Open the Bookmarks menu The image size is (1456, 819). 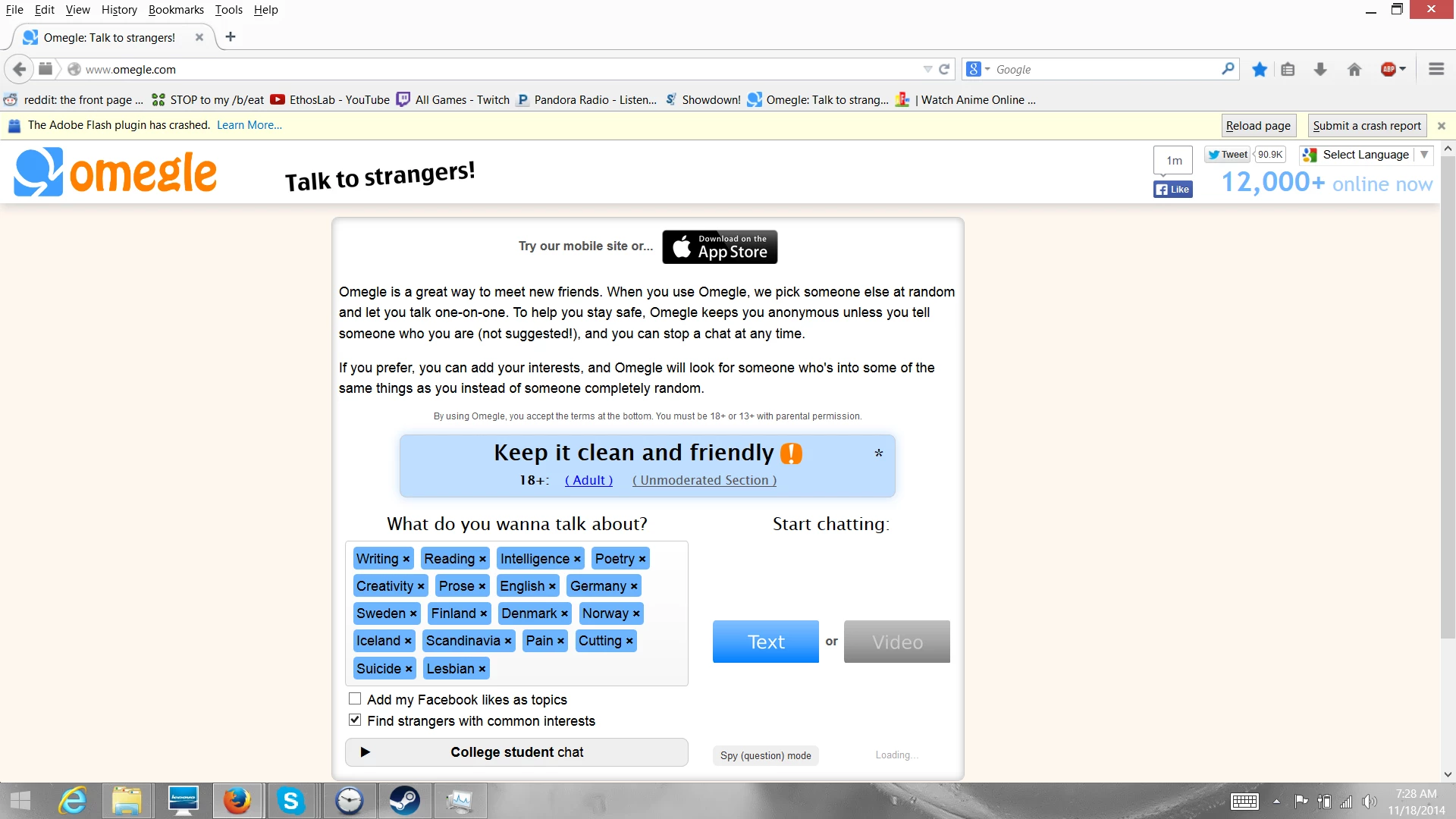click(176, 10)
